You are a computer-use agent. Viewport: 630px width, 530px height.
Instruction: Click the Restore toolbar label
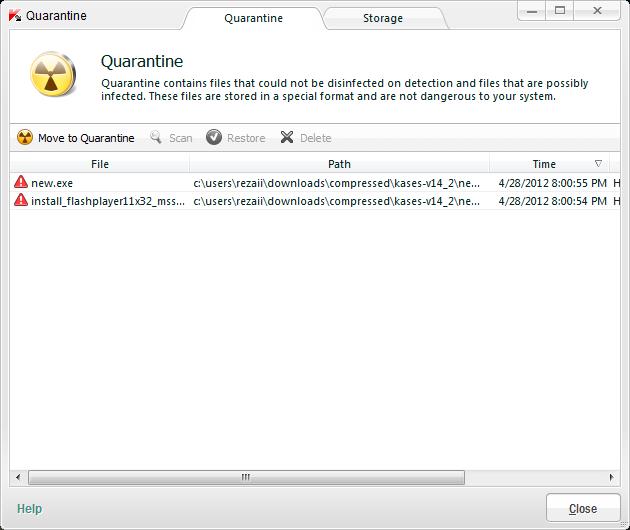pos(246,138)
